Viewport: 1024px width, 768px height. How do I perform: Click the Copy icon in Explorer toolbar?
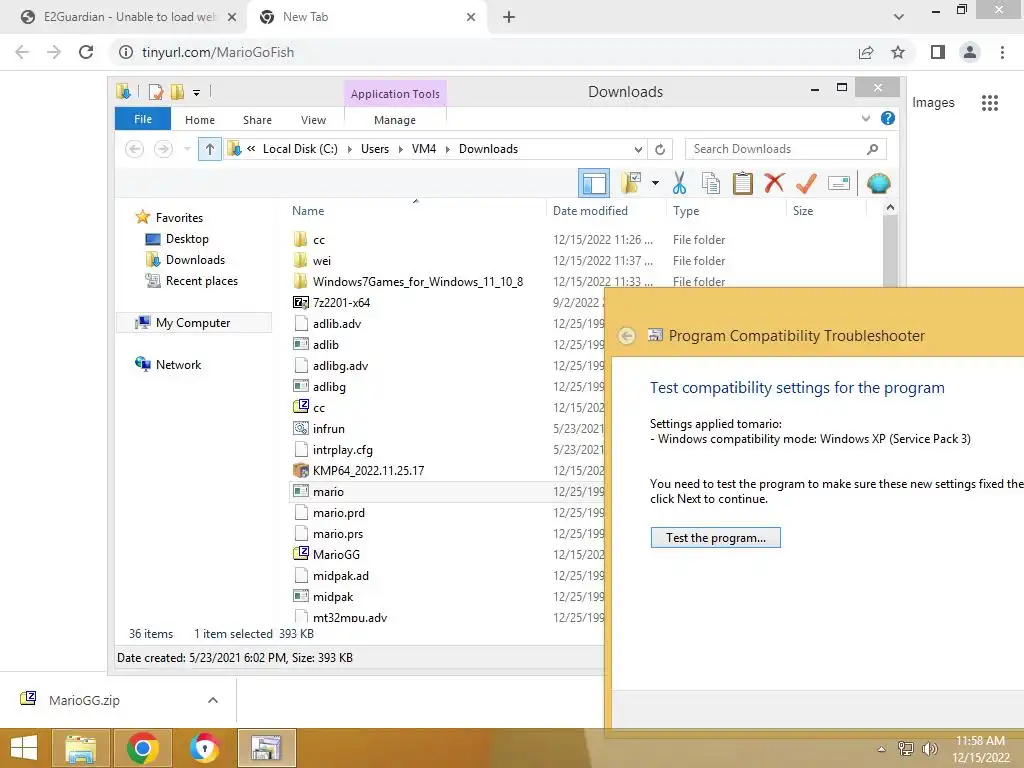click(711, 184)
